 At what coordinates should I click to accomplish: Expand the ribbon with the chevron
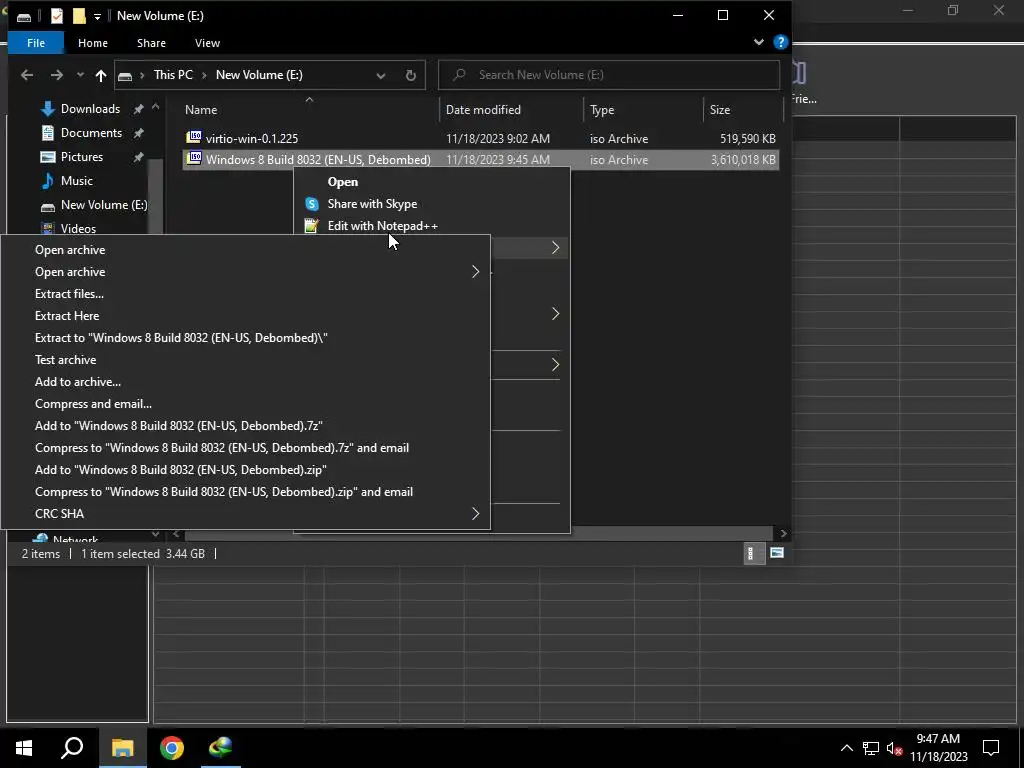(x=758, y=42)
